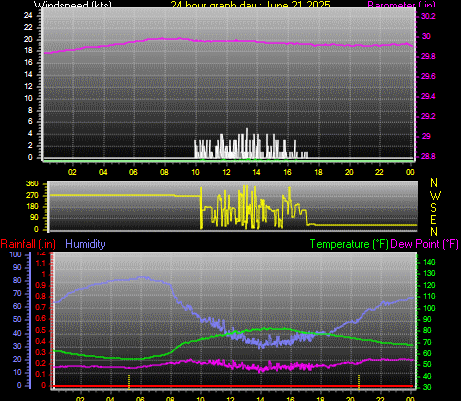Click the Humidity legend label
Image resolution: width=461 pixels, height=401 pixels.
tap(85, 244)
